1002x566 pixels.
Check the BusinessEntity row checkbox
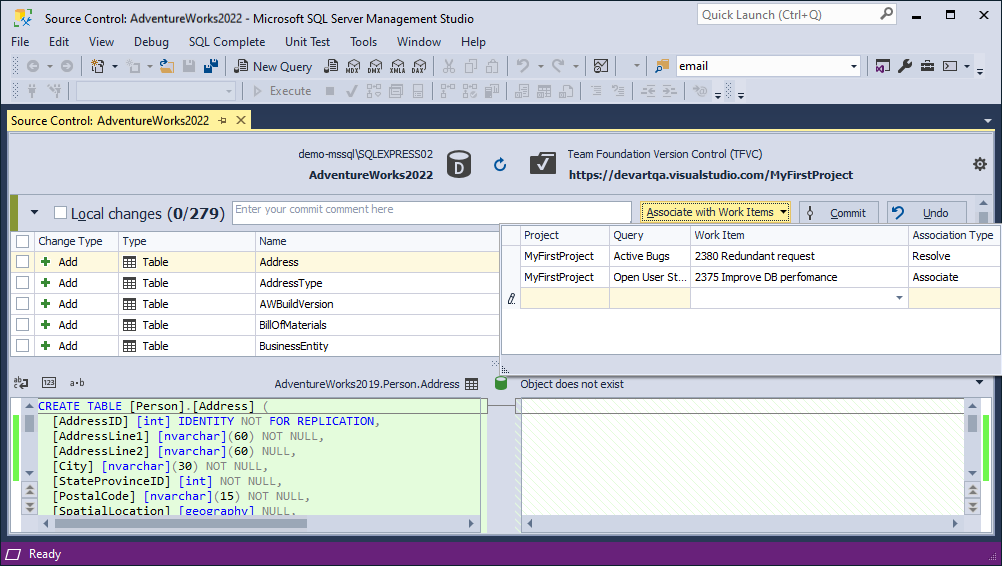pos(22,346)
